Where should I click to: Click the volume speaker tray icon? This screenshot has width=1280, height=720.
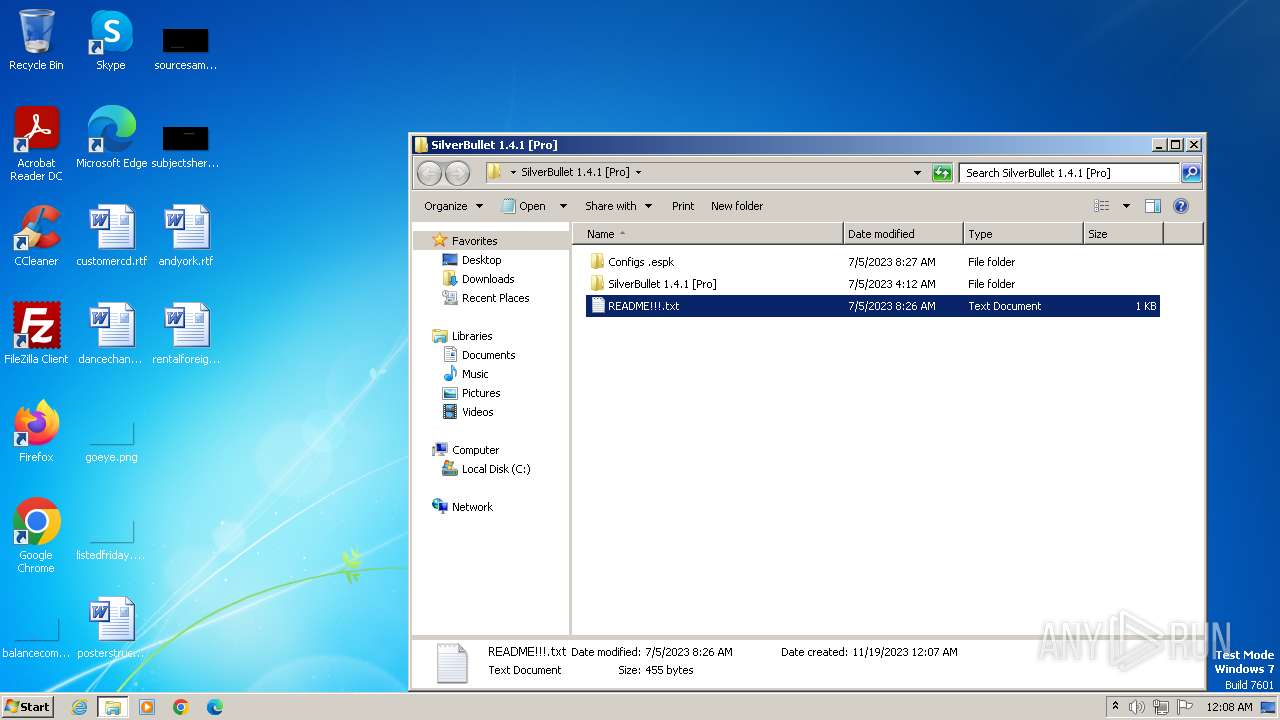pyautogui.click(x=1137, y=707)
